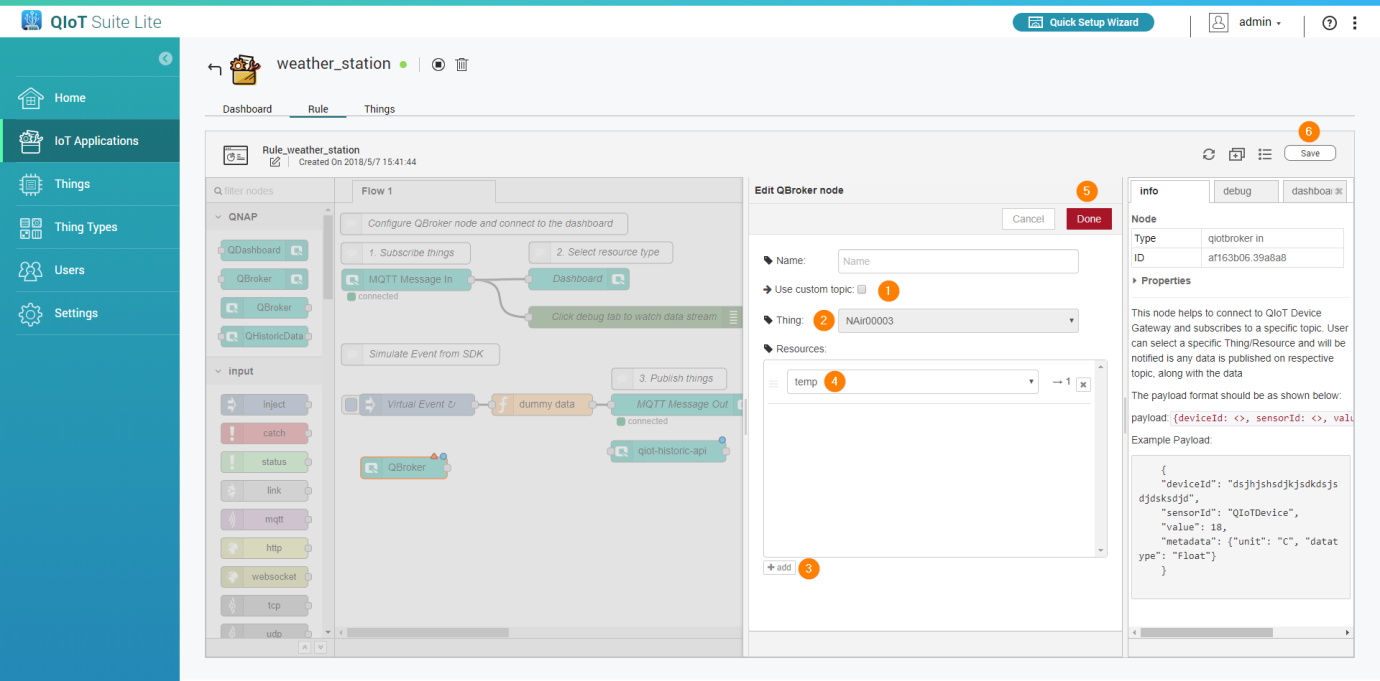Screen dimensions: 1380x681
Task: Collapse the left sidebar with arrow icon
Action: [165, 59]
